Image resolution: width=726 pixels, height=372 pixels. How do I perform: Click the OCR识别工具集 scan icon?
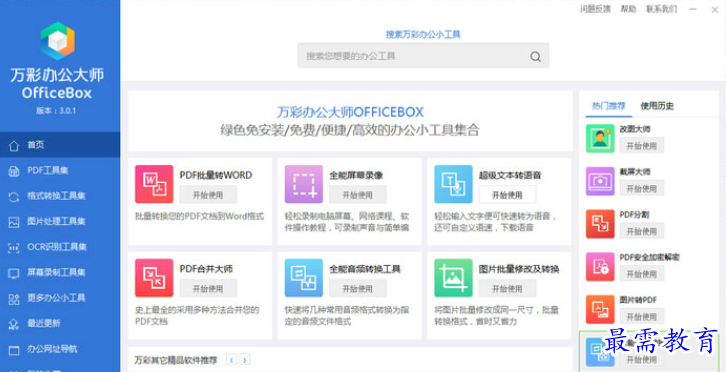14,247
